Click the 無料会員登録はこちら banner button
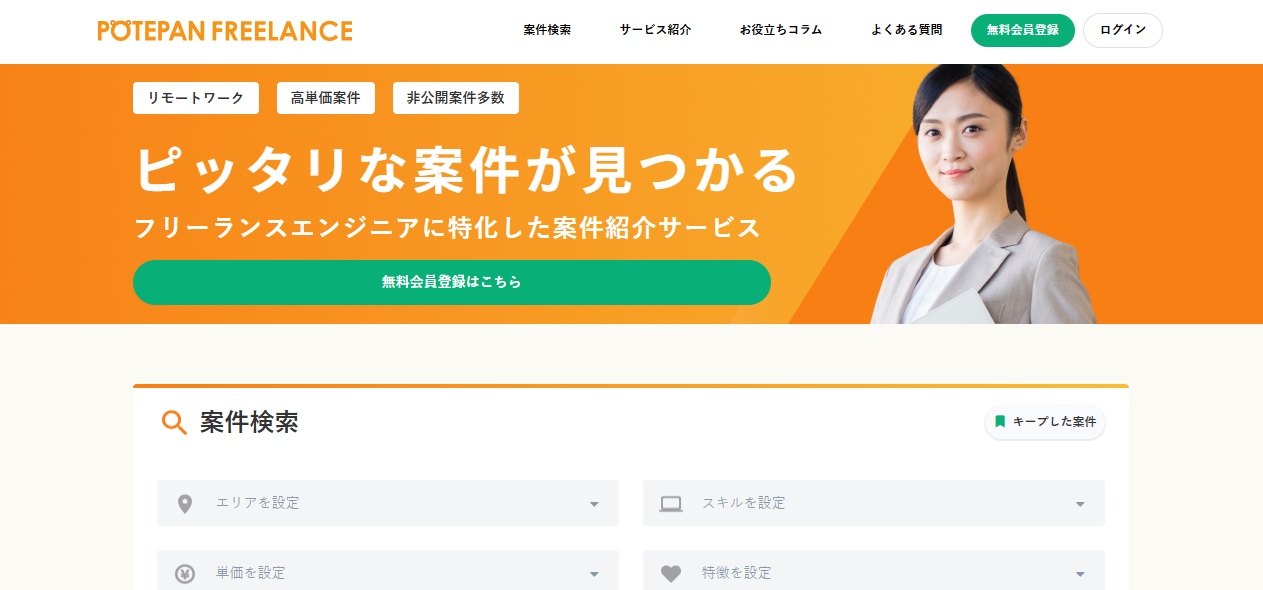1263x590 pixels. [x=452, y=282]
